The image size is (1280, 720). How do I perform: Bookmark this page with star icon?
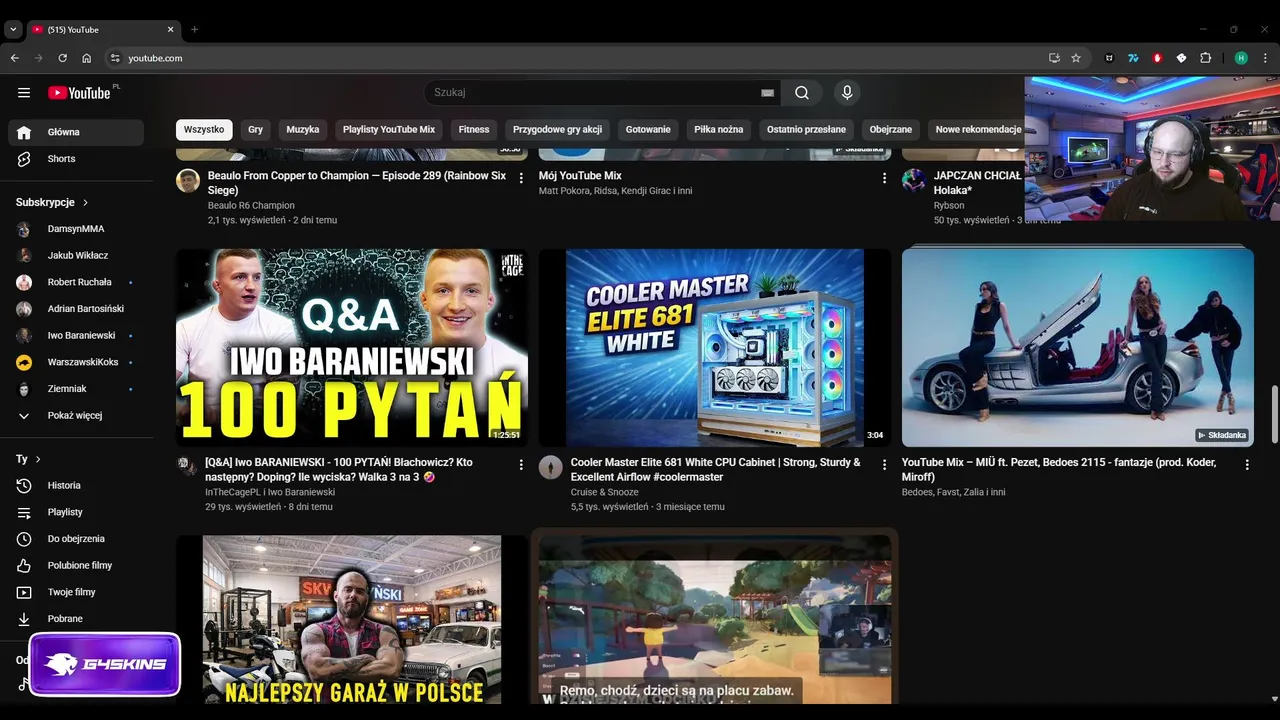click(x=1076, y=58)
